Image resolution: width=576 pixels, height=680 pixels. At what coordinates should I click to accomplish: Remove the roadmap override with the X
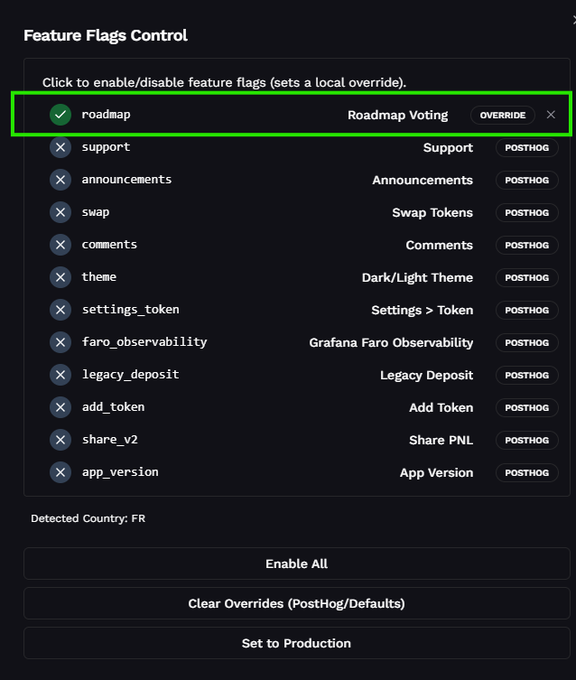[x=551, y=115]
